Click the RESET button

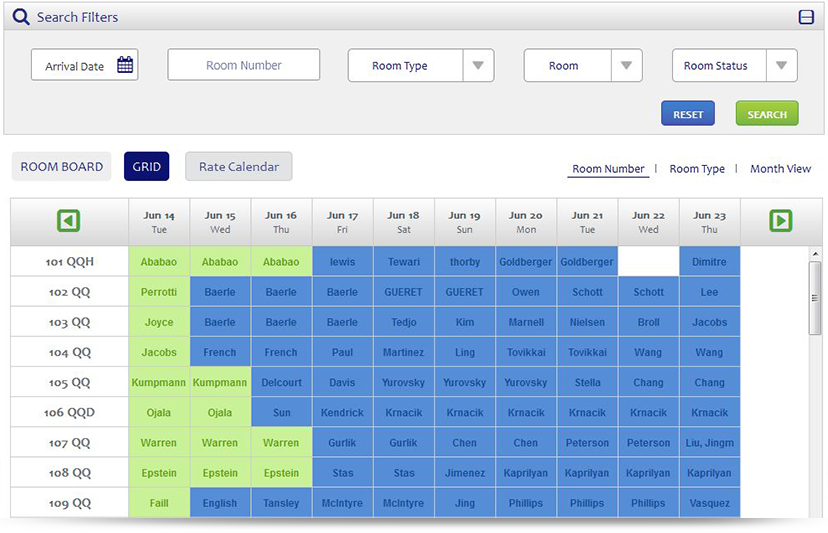click(688, 114)
